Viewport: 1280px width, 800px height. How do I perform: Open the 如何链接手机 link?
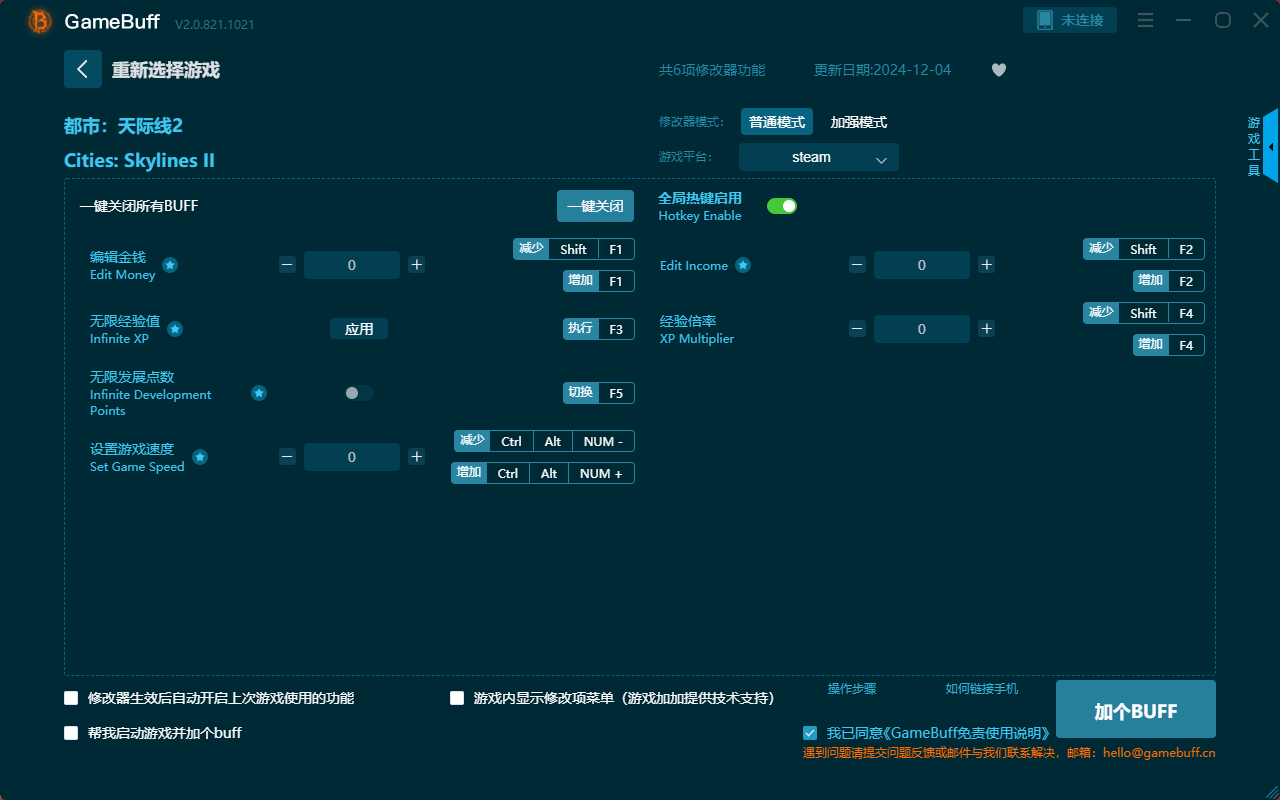pos(982,689)
